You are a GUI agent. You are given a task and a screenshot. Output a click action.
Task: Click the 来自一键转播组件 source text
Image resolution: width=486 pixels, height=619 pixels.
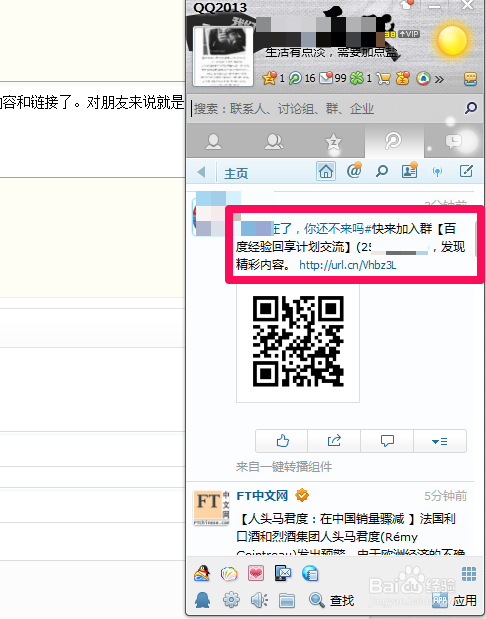click(284, 467)
